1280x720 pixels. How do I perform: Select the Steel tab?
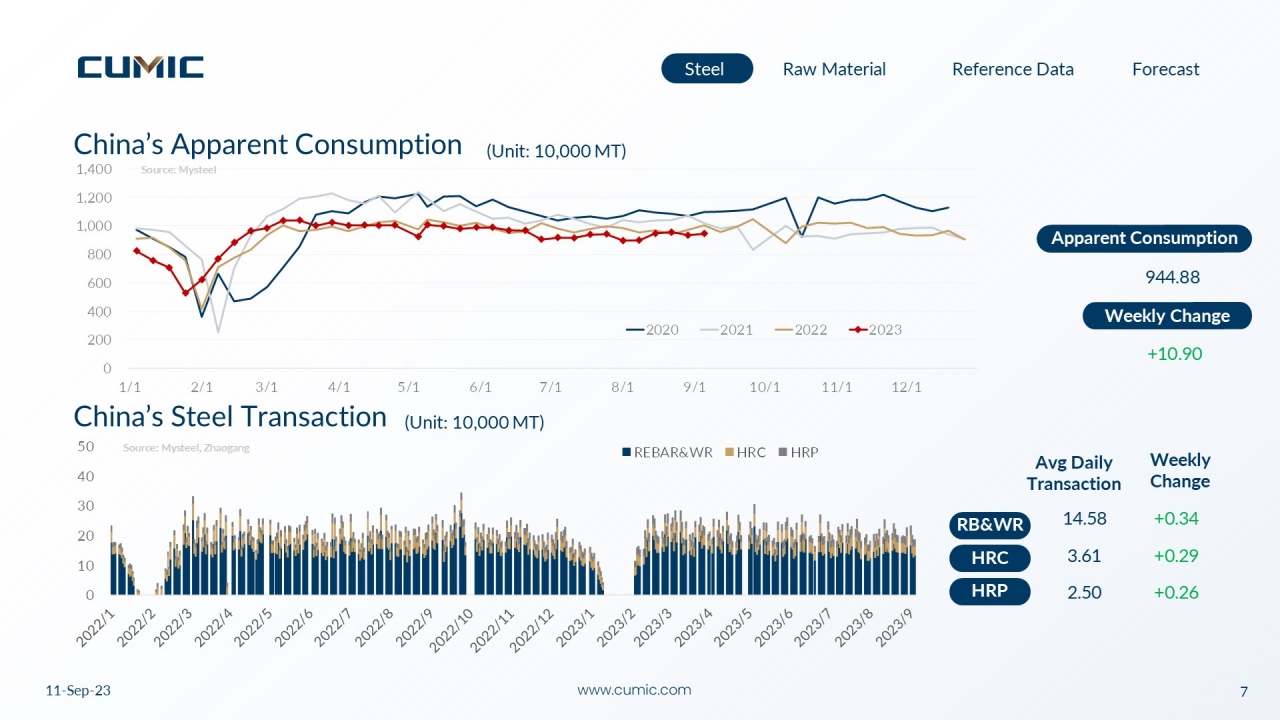(x=706, y=69)
